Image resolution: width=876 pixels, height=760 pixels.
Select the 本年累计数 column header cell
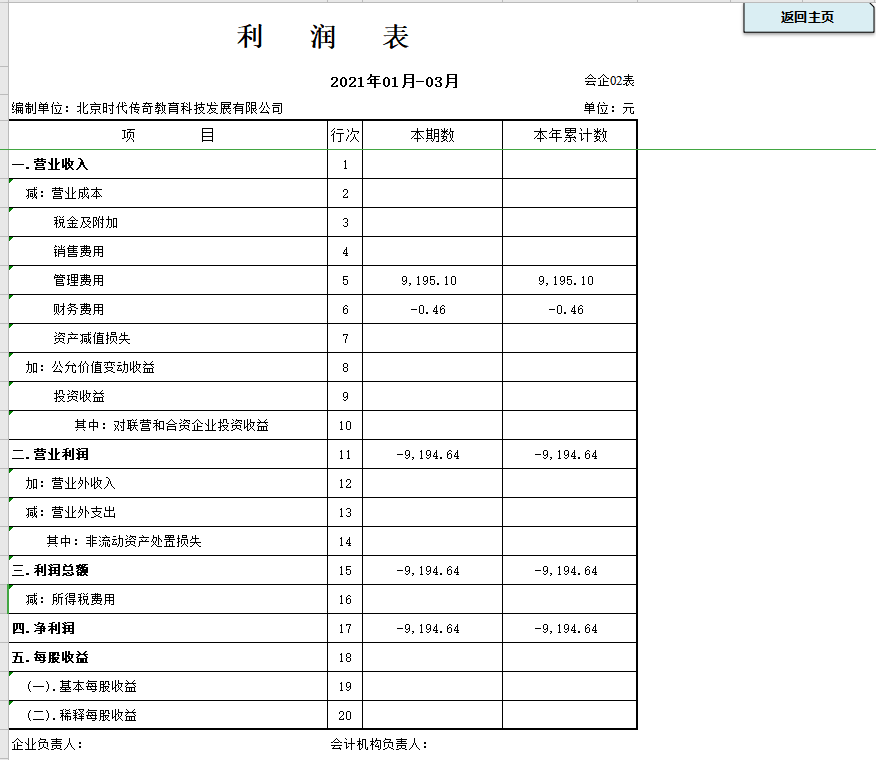(x=568, y=134)
